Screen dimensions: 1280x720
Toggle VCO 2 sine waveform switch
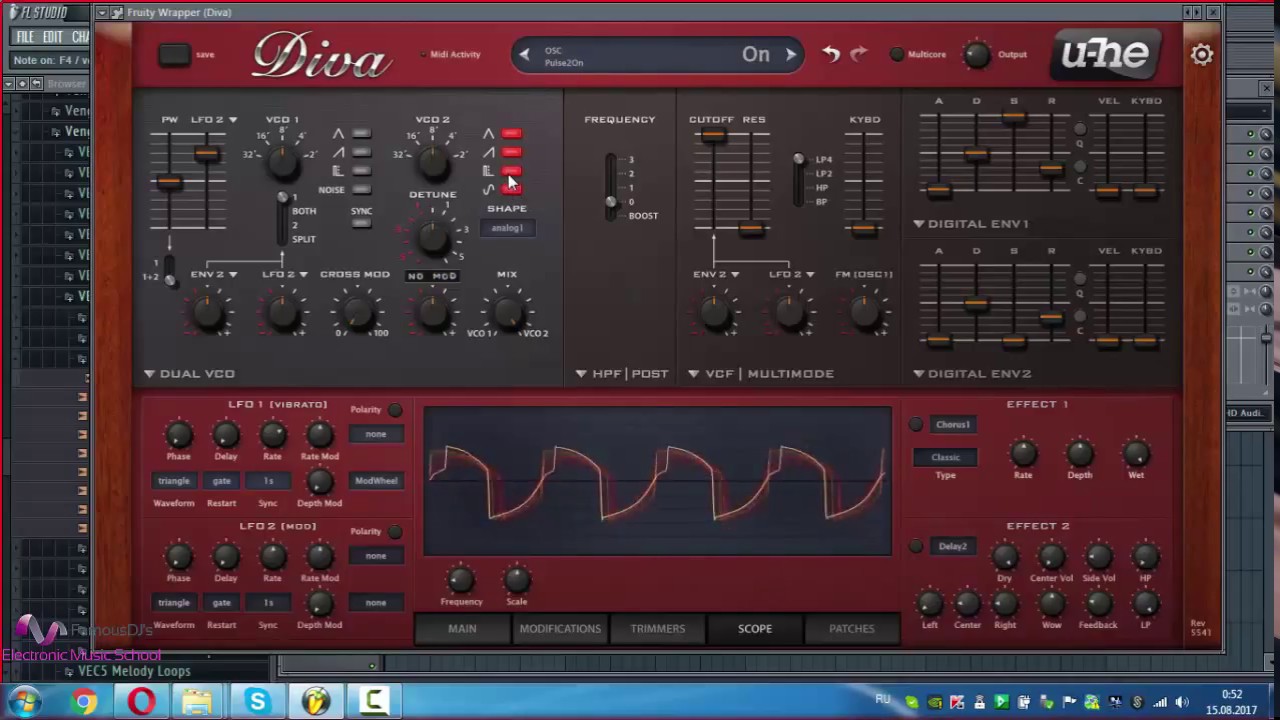[x=511, y=189]
